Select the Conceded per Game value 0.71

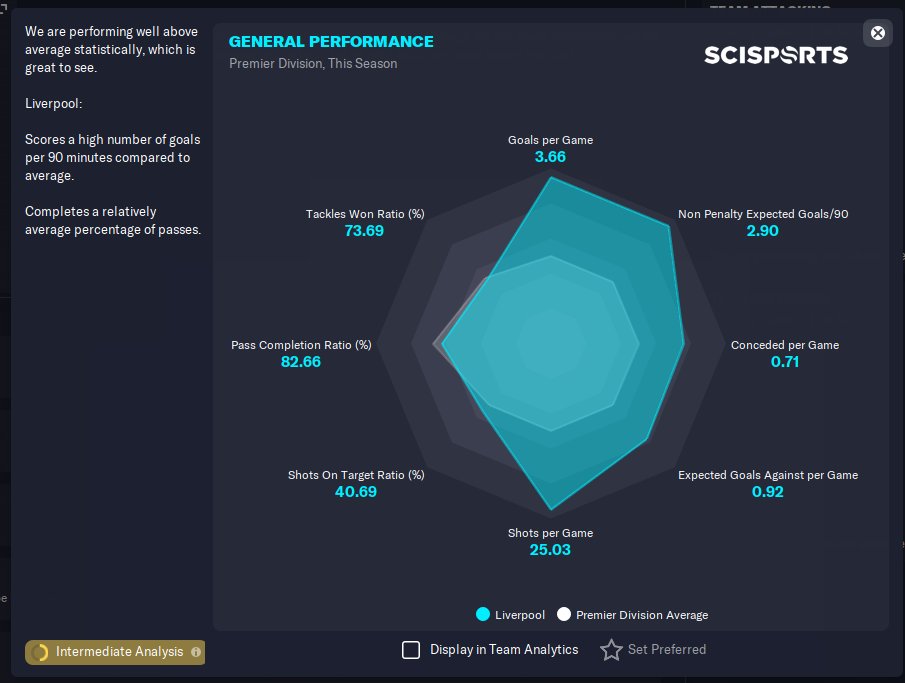785,362
